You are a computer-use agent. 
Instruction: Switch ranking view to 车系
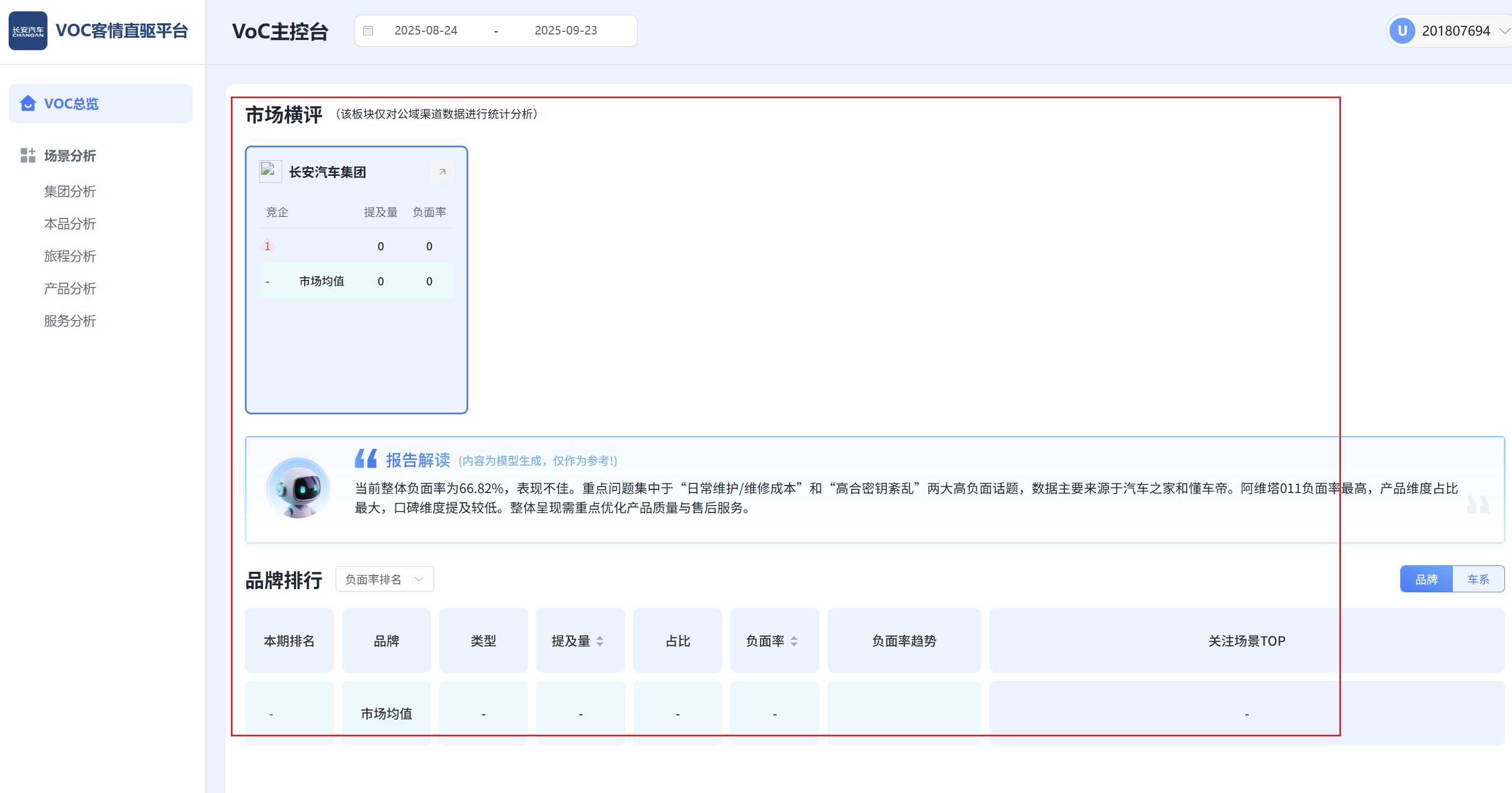click(1478, 579)
